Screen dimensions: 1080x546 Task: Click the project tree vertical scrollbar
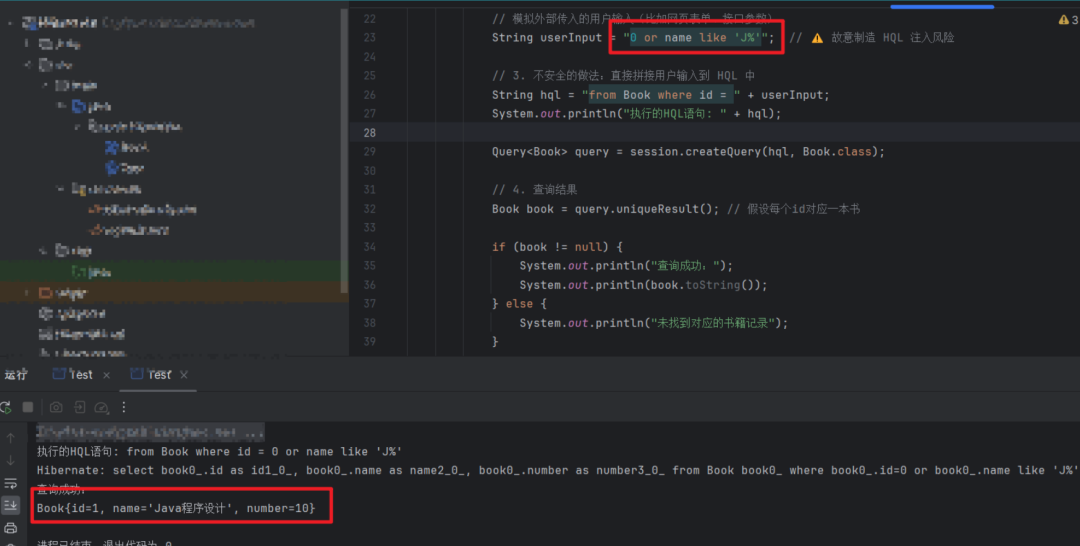[344, 151]
